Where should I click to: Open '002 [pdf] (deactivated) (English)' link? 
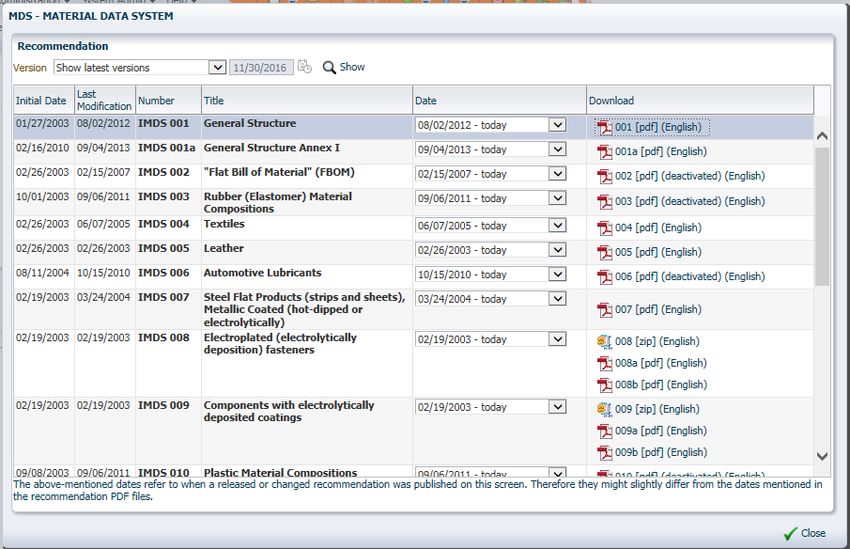pos(690,176)
